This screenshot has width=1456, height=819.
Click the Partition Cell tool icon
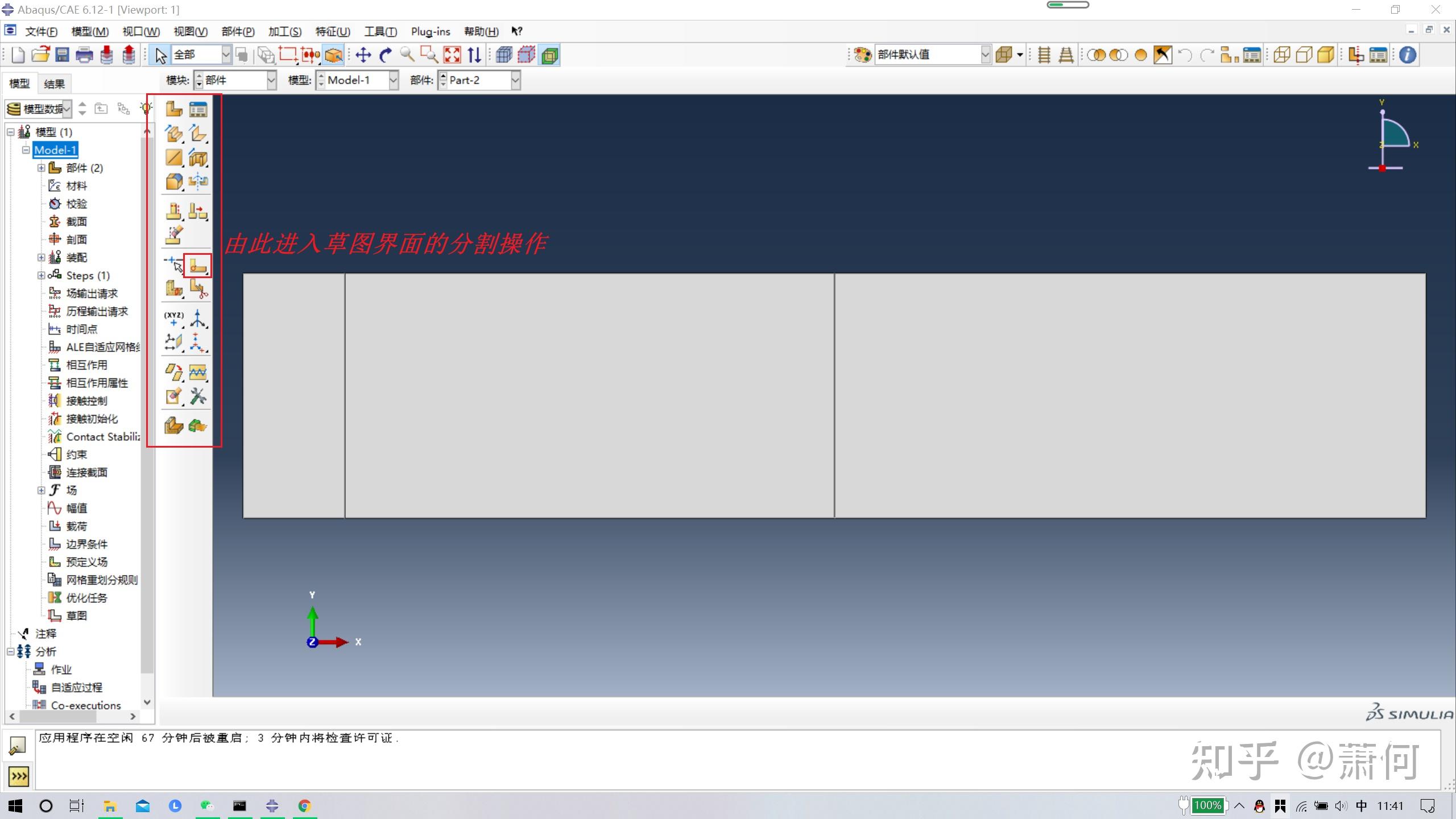point(173,289)
